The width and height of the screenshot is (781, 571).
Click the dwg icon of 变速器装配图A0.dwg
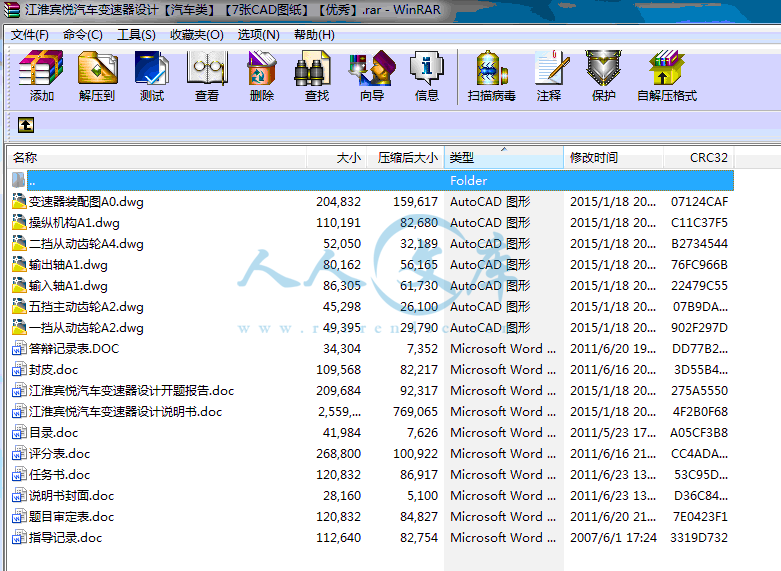coord(19,201)
